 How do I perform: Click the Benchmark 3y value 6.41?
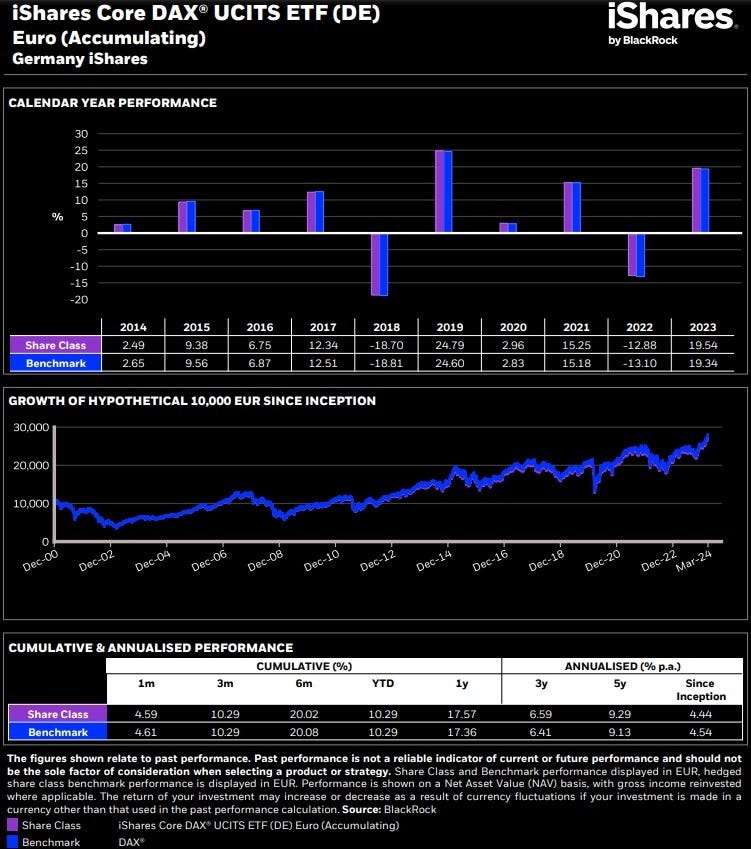[x=540, y=732]
